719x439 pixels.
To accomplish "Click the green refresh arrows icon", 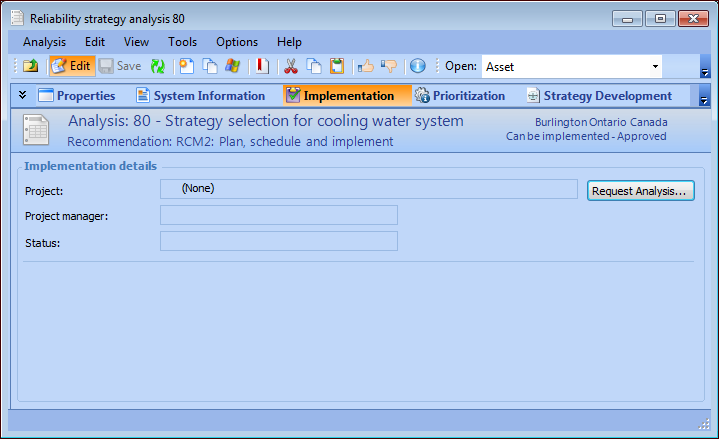I will pyautogui.click(x=158, y=66).
